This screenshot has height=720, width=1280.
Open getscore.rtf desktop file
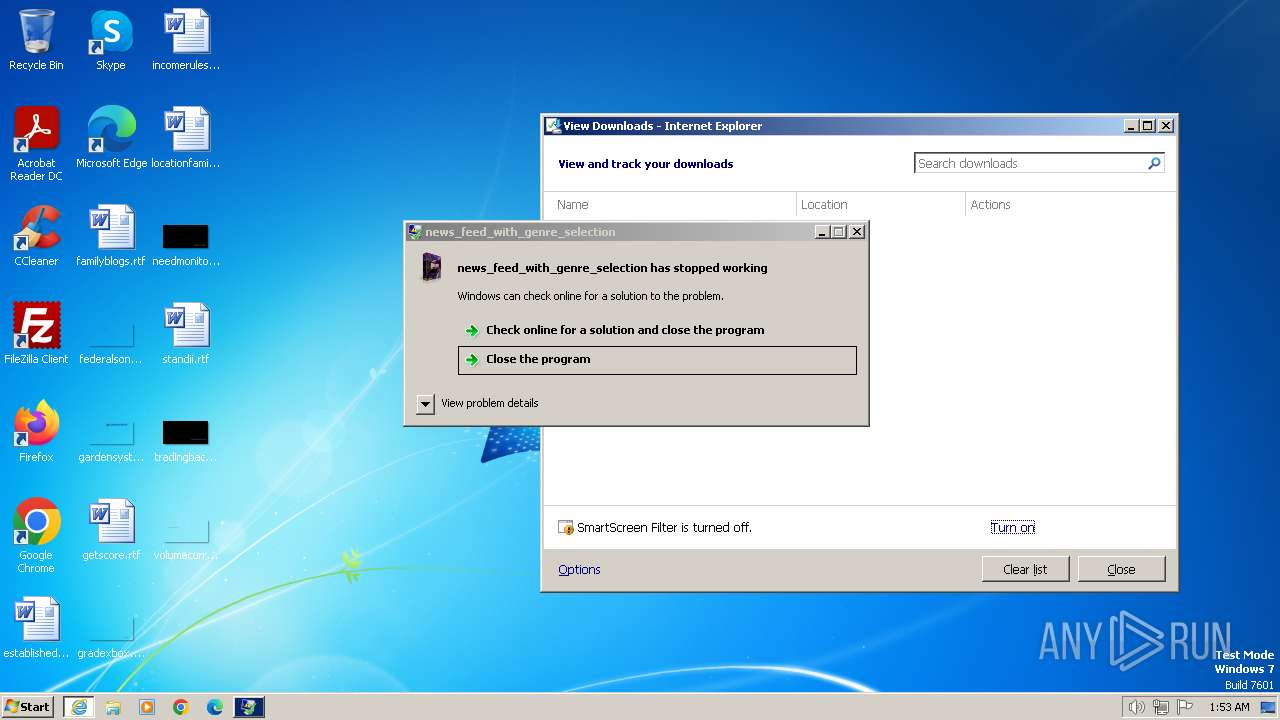tap(111, 530)
